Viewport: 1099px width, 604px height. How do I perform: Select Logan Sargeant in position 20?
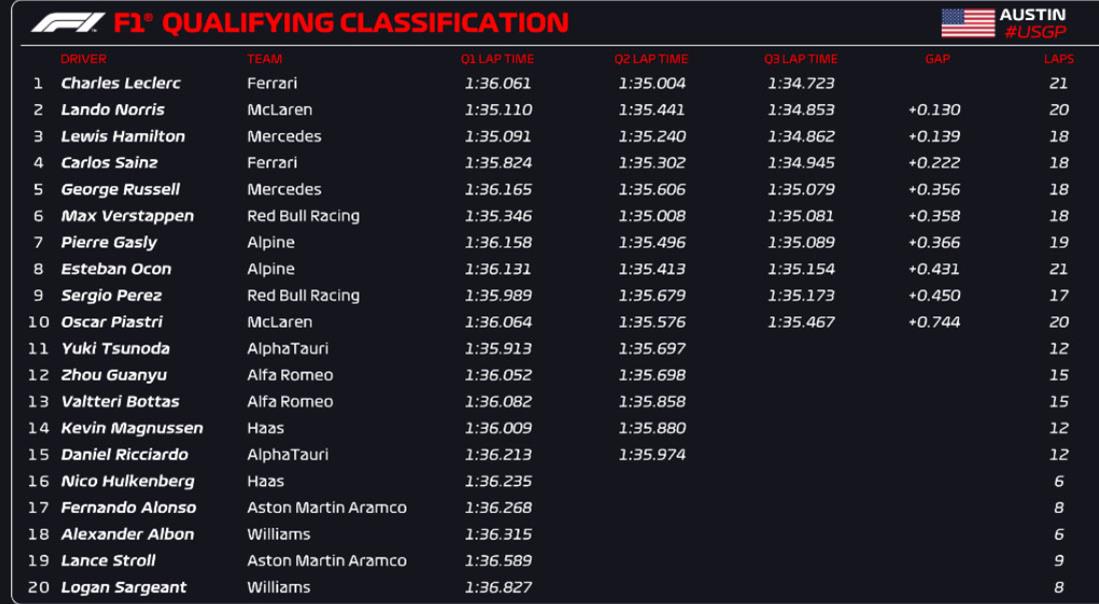coord(123,587)
